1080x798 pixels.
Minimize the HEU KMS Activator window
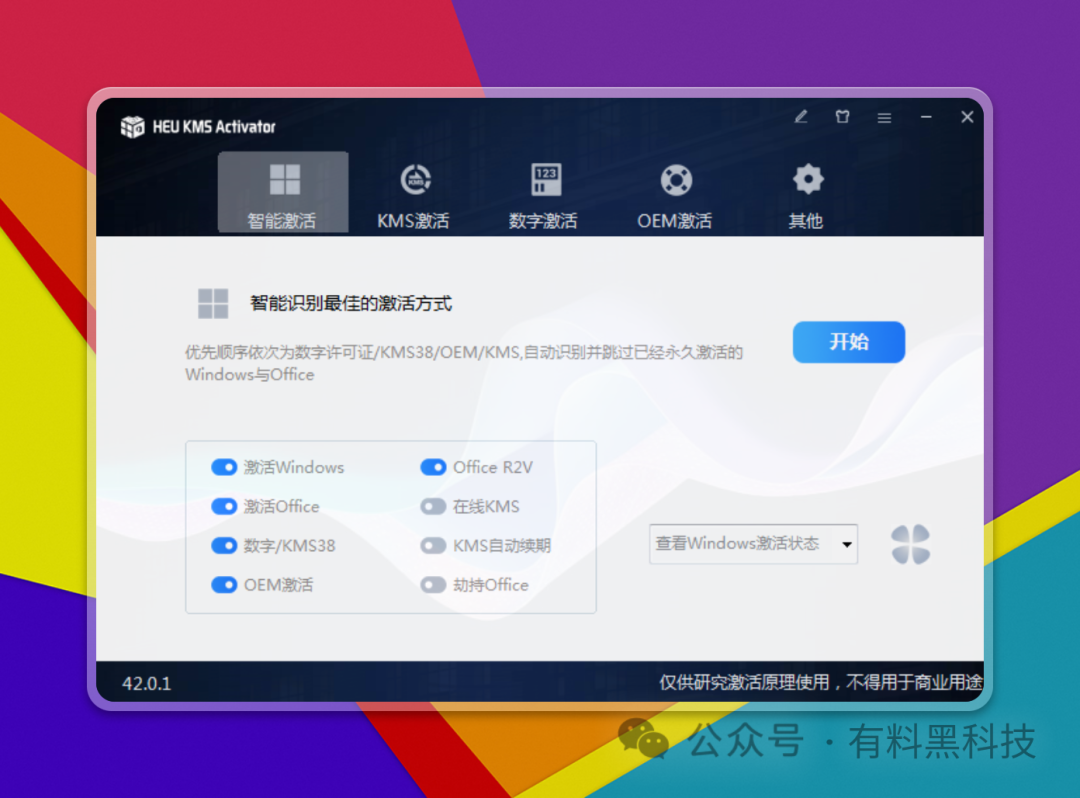(x=926, y=117)
